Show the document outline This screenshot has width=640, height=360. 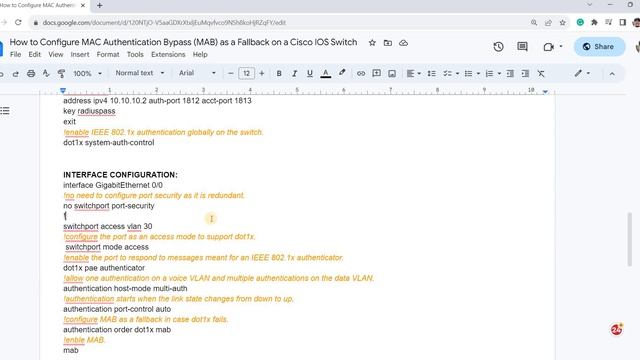click(5, 111)
